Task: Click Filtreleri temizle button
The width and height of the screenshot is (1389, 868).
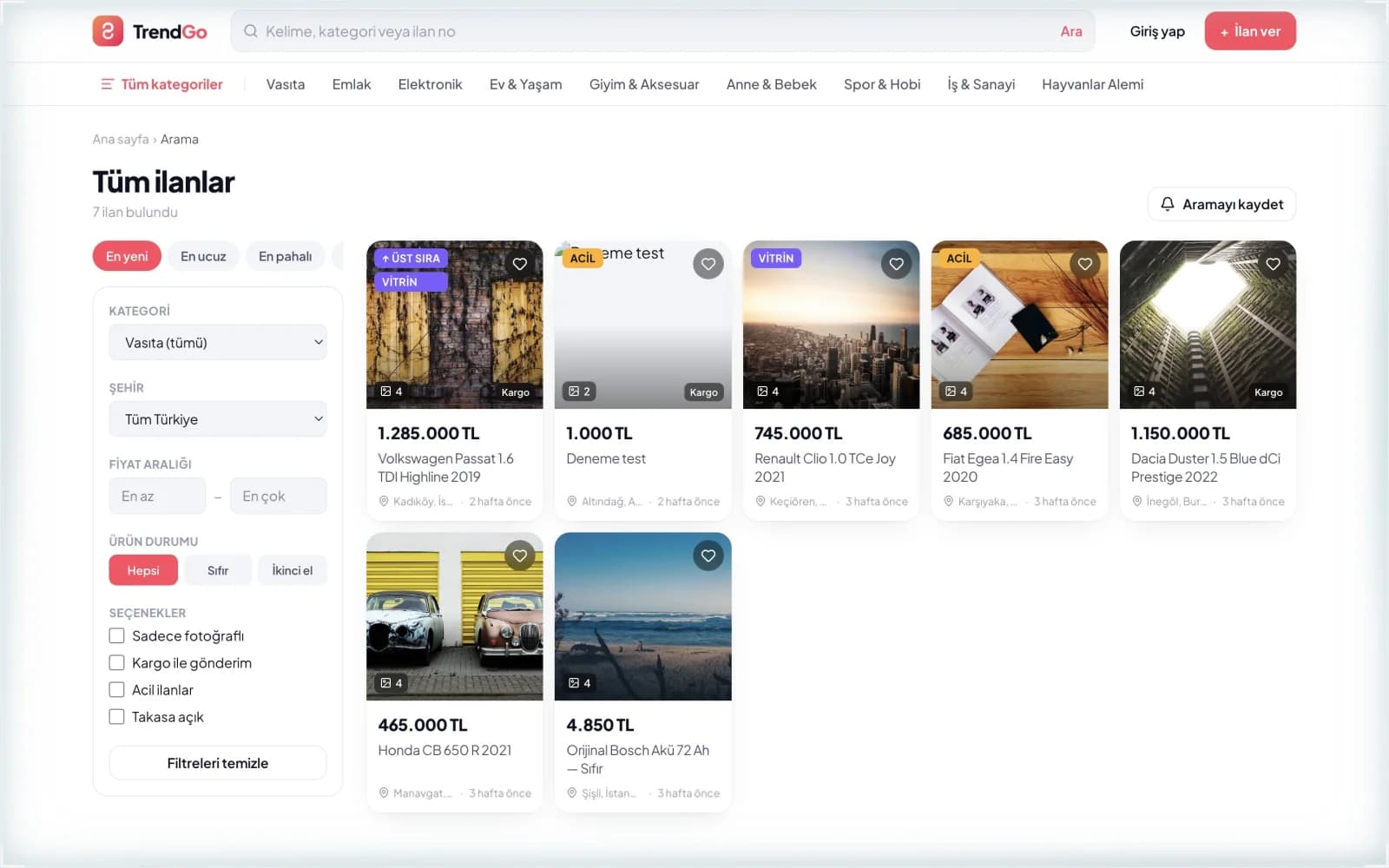Action: pos(218,763)
